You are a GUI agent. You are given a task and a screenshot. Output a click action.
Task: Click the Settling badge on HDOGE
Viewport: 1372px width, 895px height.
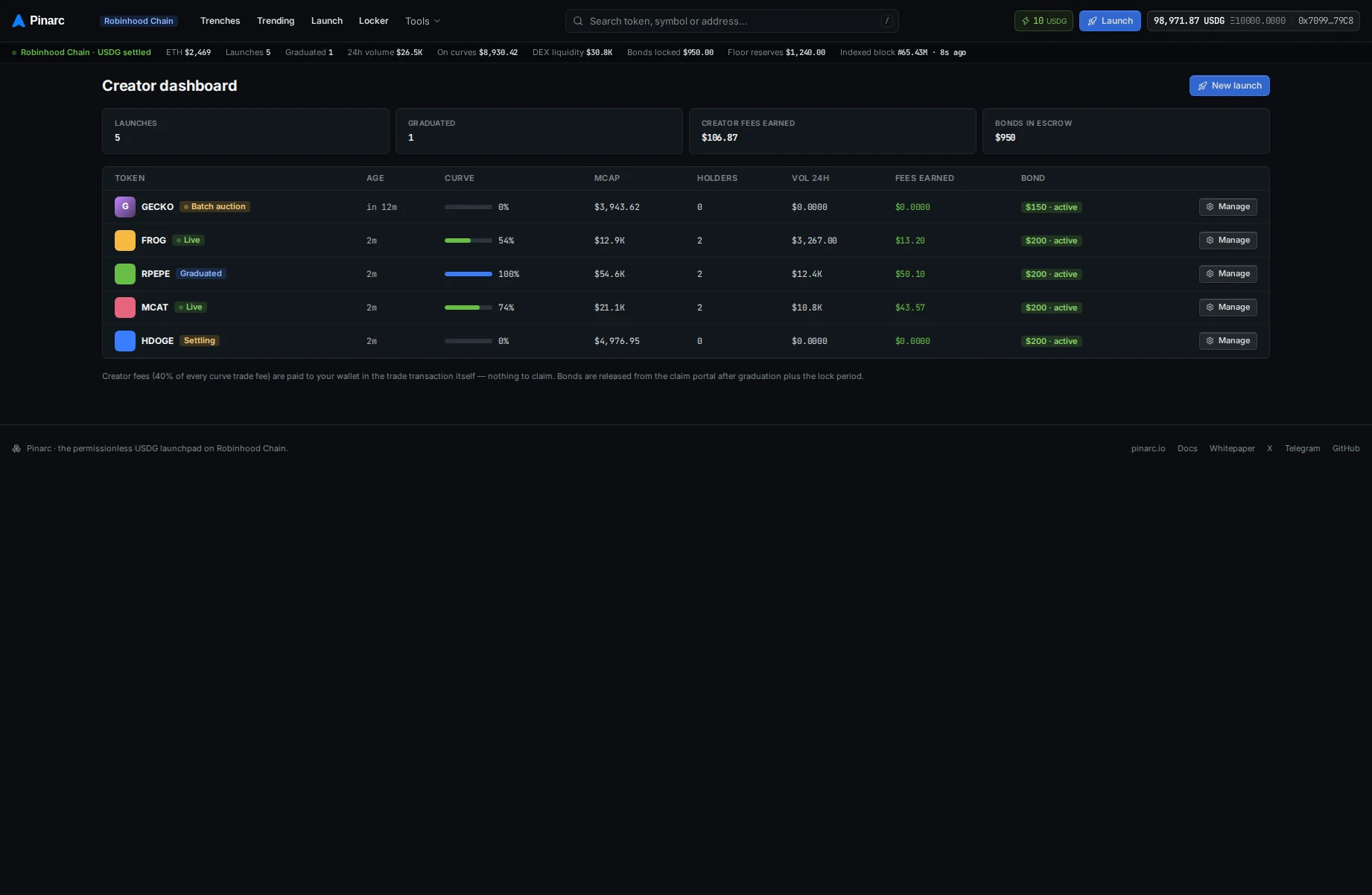pos(200,341)
